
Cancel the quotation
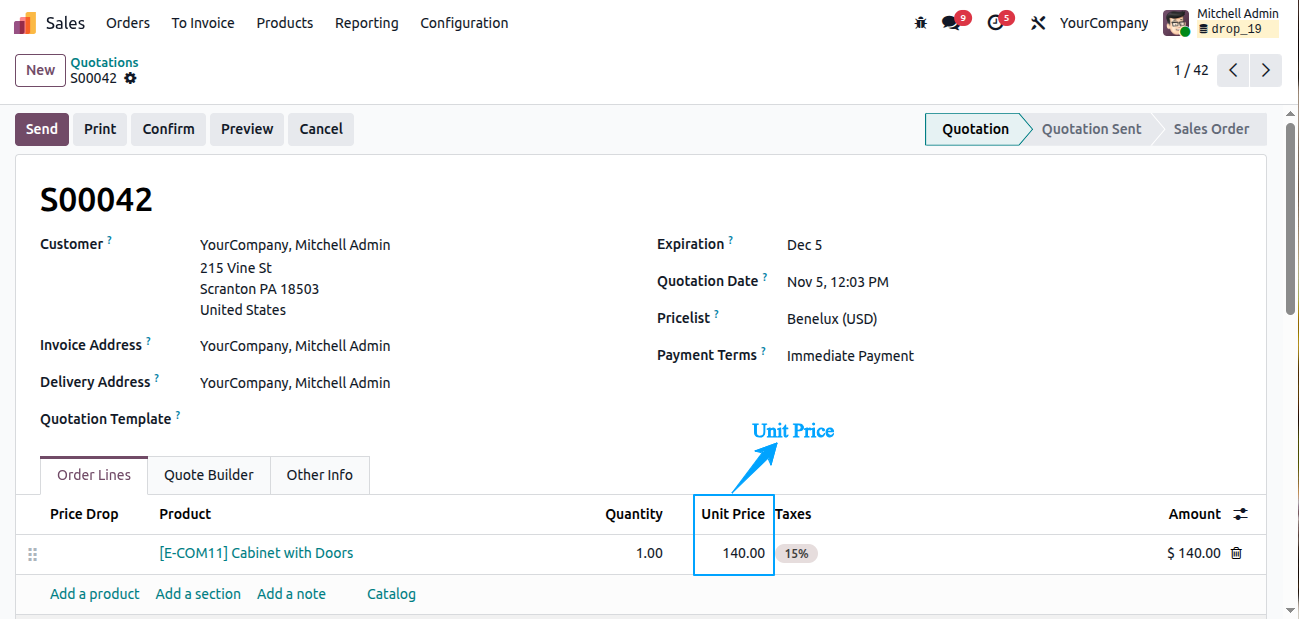pos(321,129)
